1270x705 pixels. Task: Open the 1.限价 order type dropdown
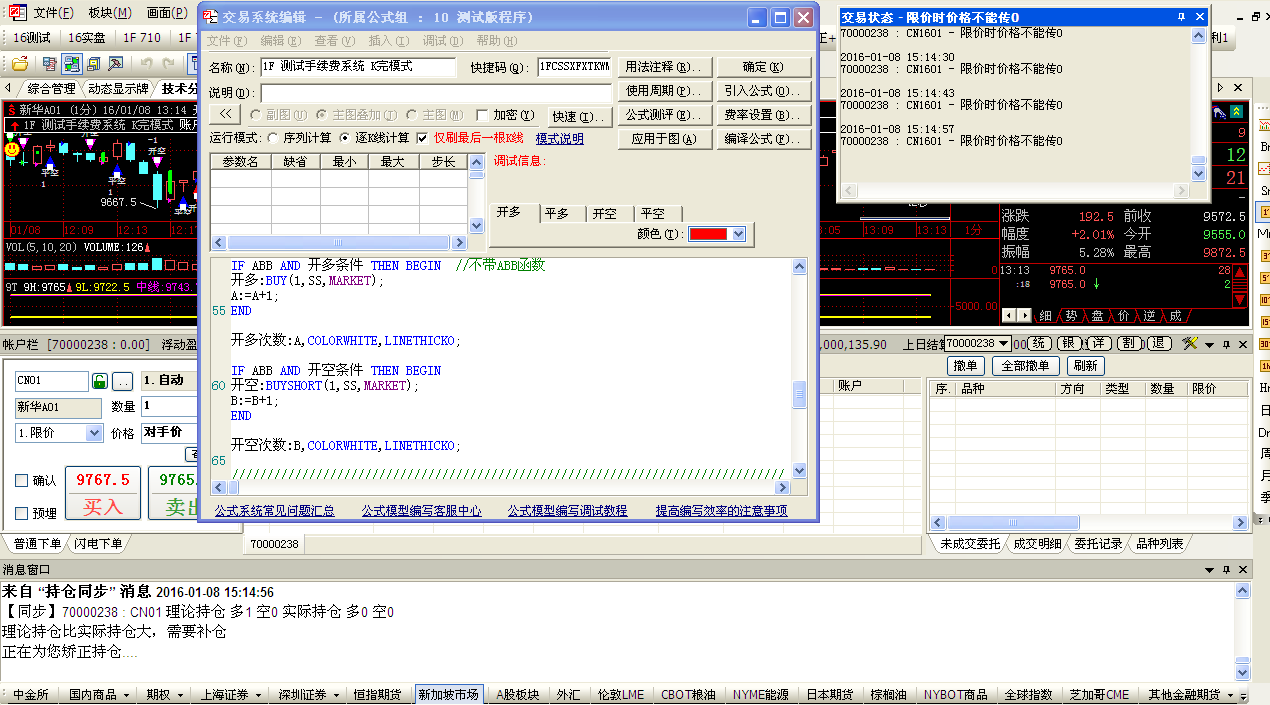94,433
